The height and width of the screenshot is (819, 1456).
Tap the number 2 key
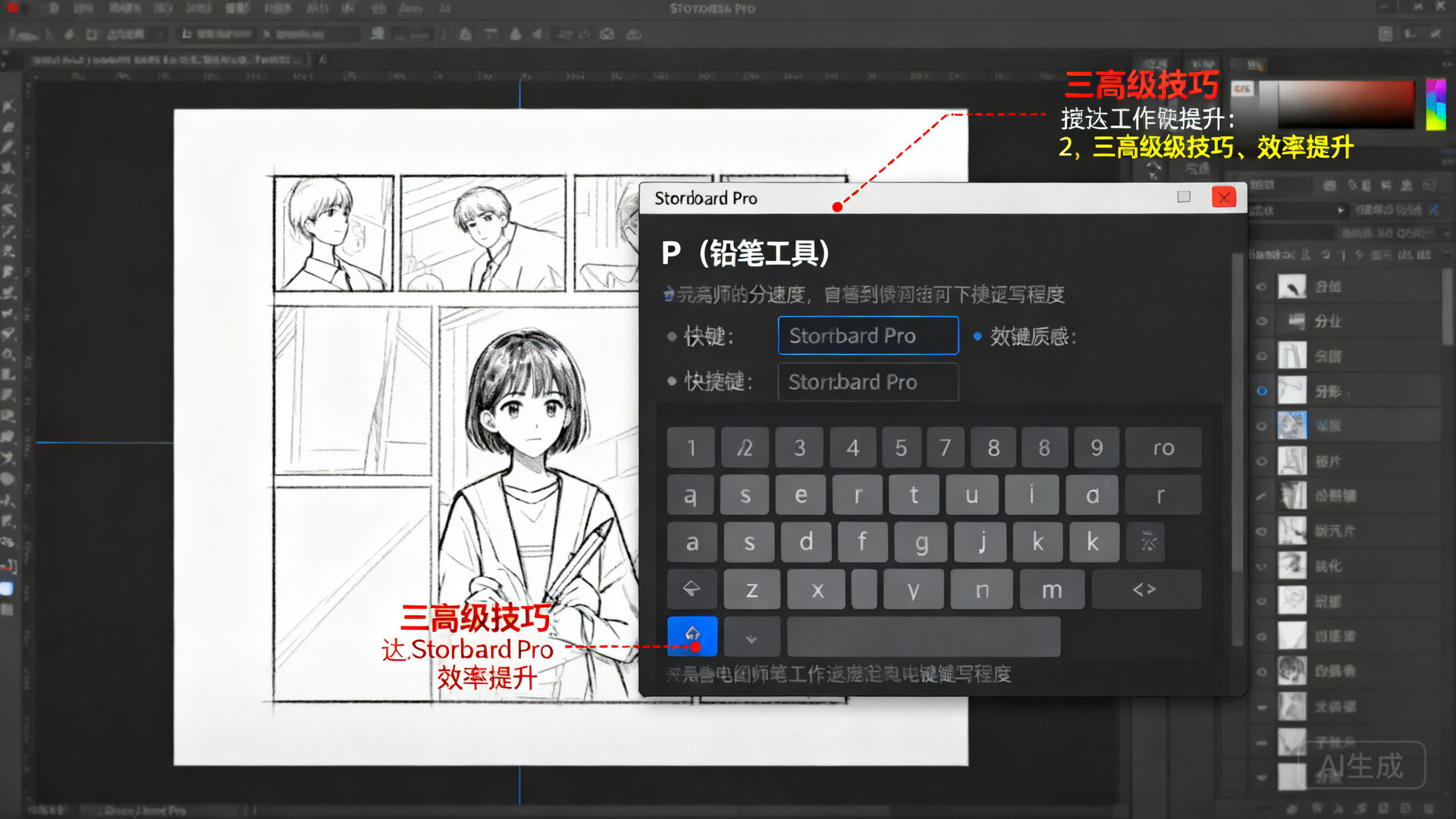[x=745, y=447]
